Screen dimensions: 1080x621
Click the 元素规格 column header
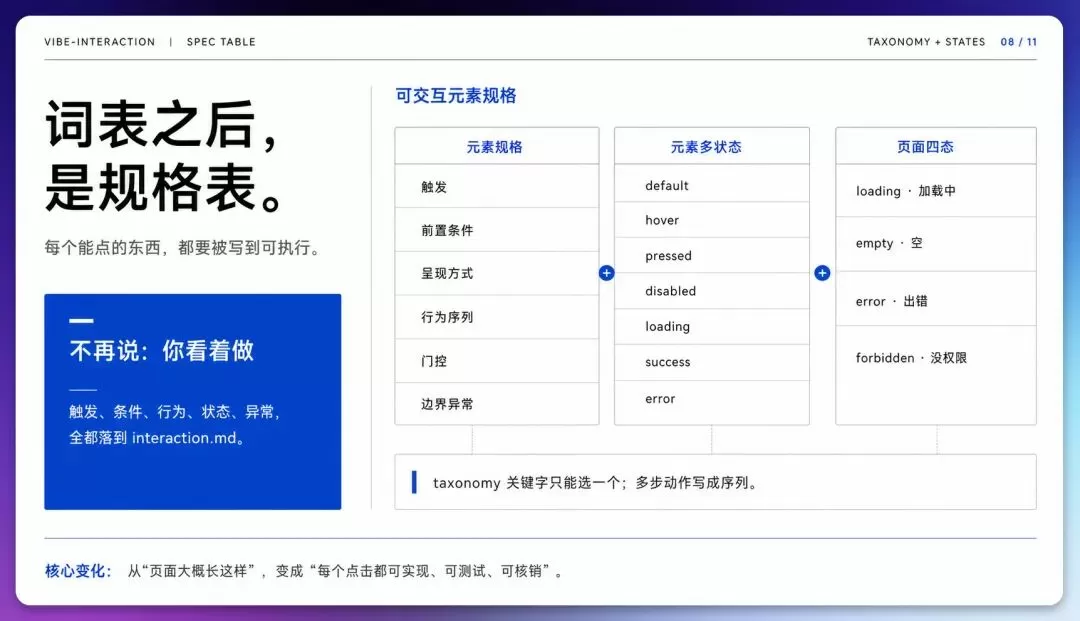(x=497, y=146)
